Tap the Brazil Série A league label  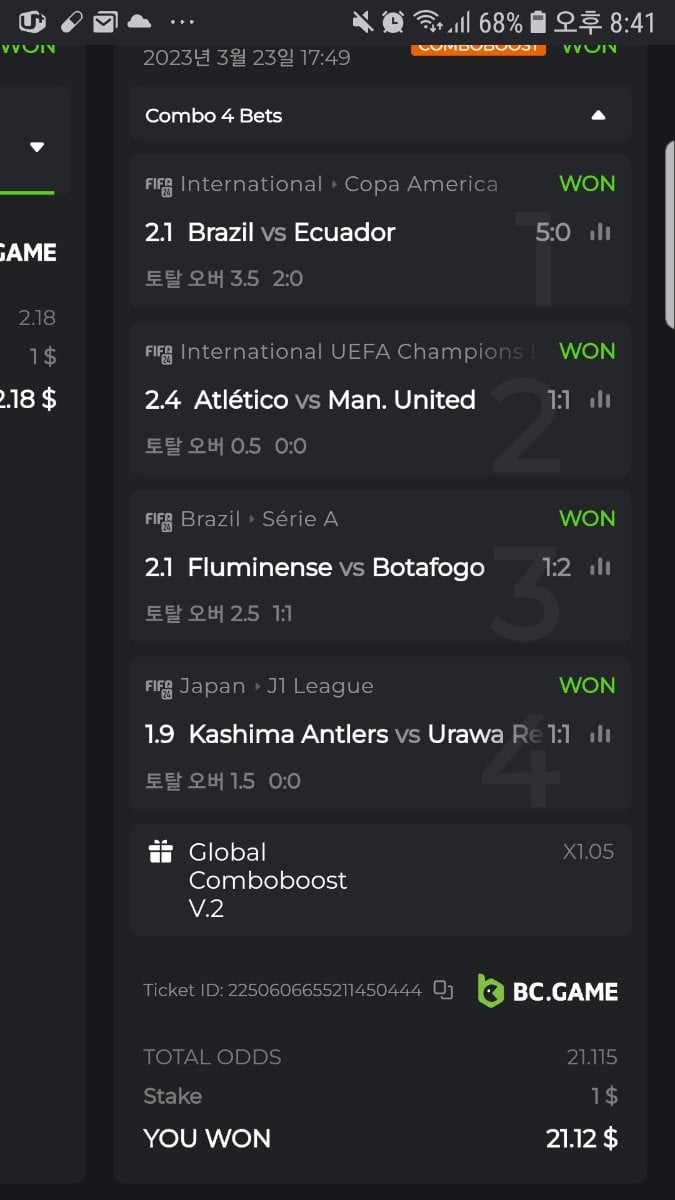pos(259,519)
